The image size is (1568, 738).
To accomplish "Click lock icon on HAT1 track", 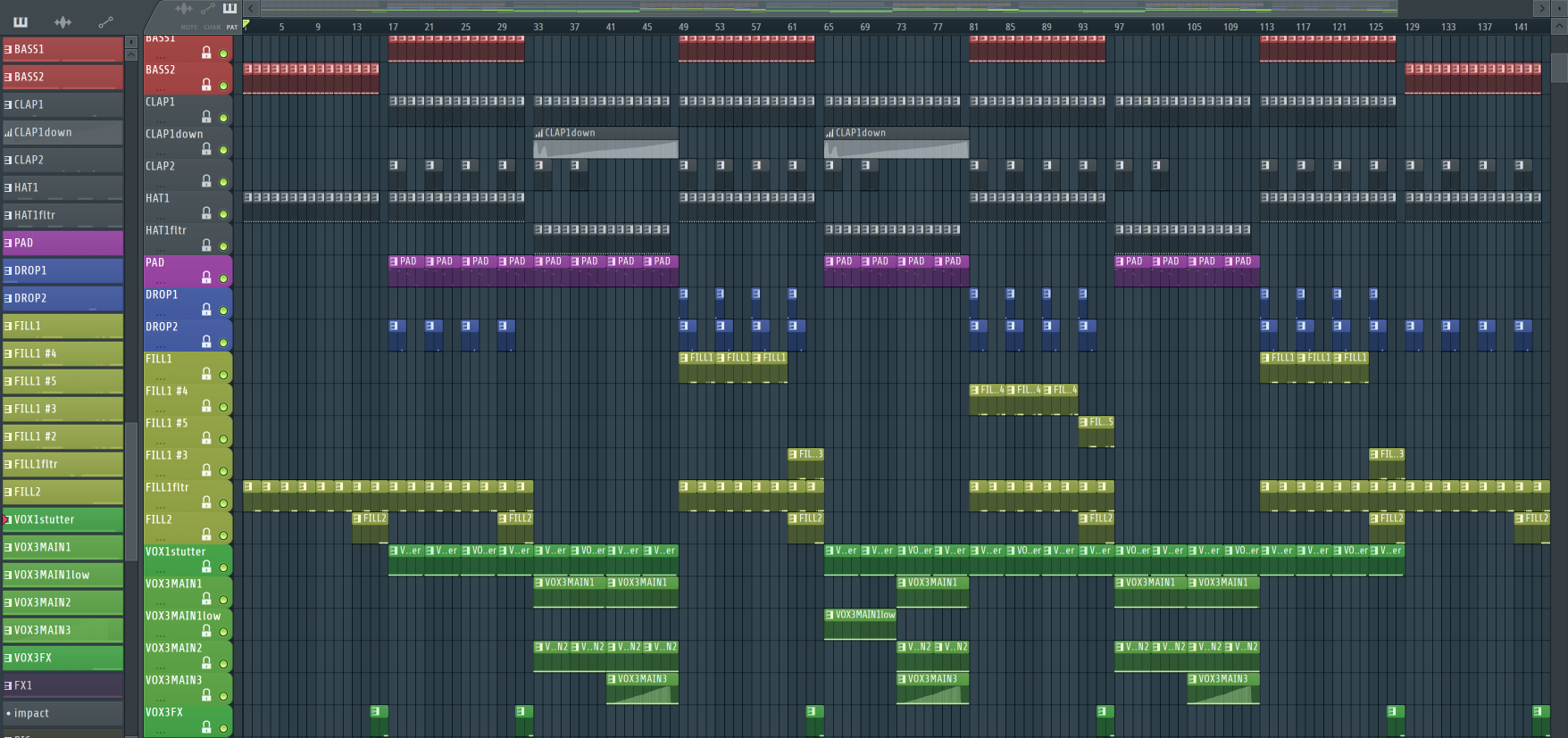I will (206, 213).
